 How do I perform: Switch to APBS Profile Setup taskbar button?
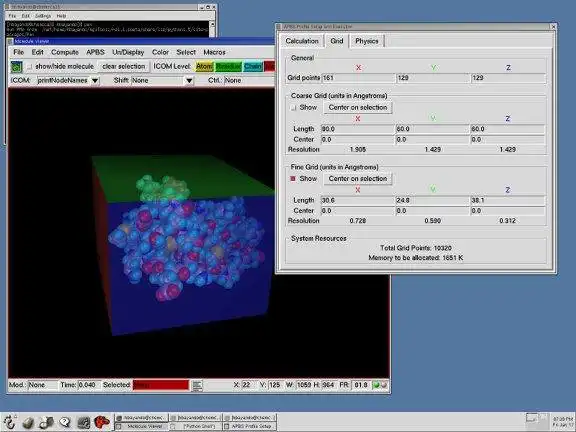pyautogui.click(x=250, y=426)
